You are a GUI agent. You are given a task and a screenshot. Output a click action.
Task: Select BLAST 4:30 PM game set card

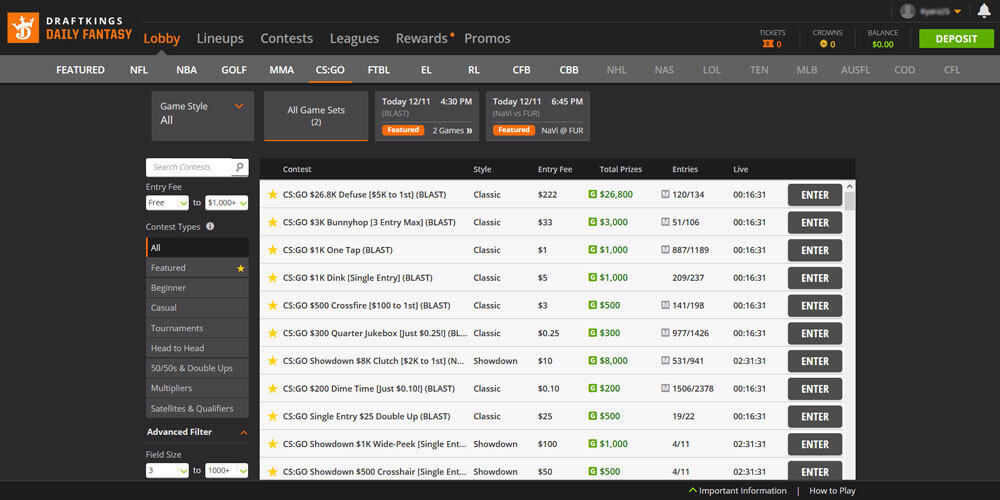pyautogui.click(x=427, y=116)
